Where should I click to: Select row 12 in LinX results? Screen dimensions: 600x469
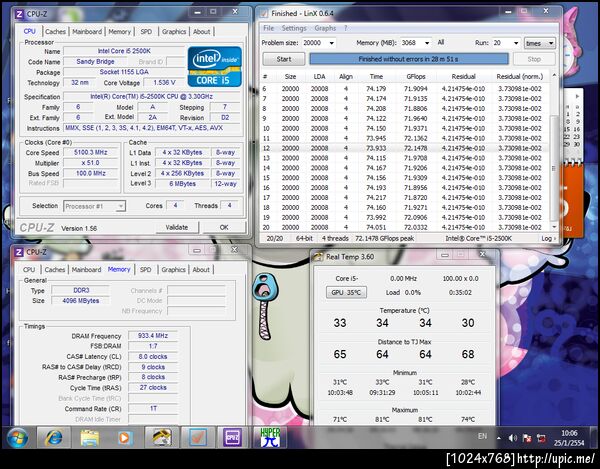pos(405,148)
